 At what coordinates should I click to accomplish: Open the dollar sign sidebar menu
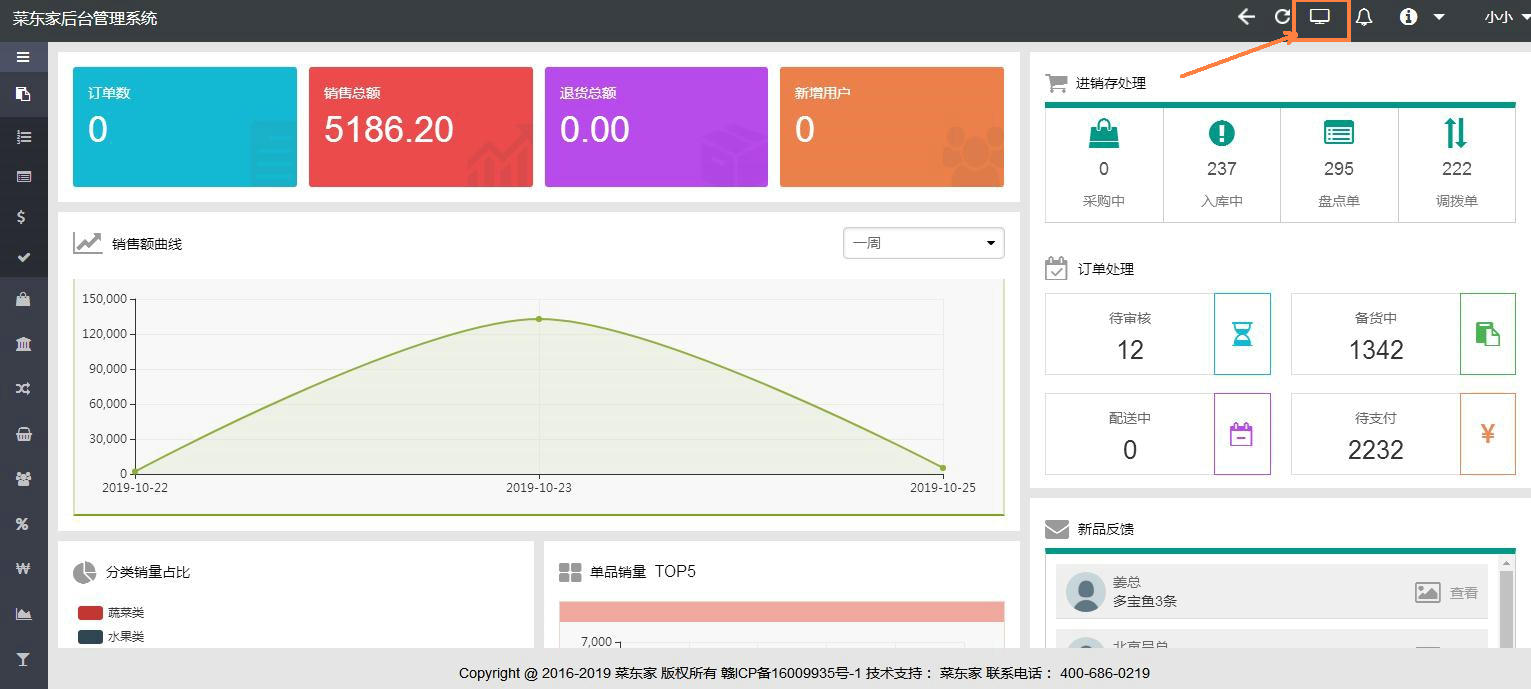coord(22,217)
